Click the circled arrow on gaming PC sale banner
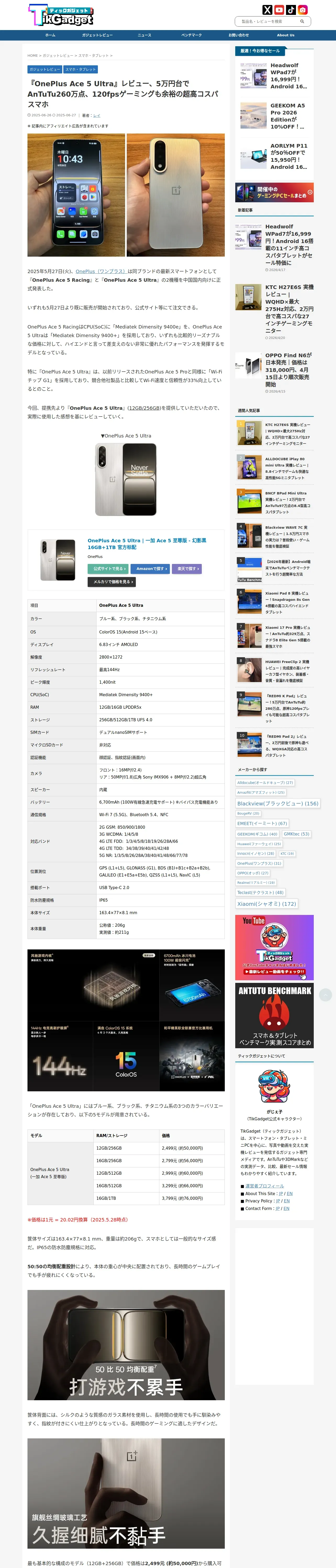 click(310, 192)
